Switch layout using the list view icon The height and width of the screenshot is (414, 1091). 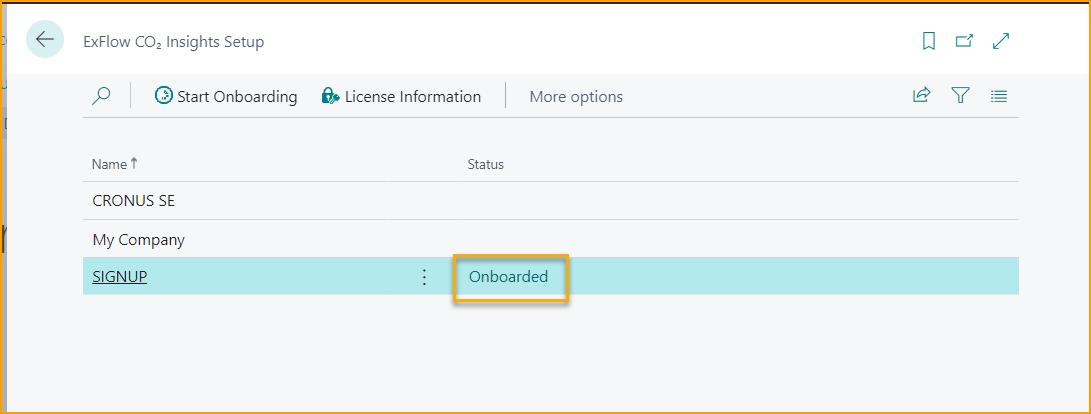tap(998, 96)
